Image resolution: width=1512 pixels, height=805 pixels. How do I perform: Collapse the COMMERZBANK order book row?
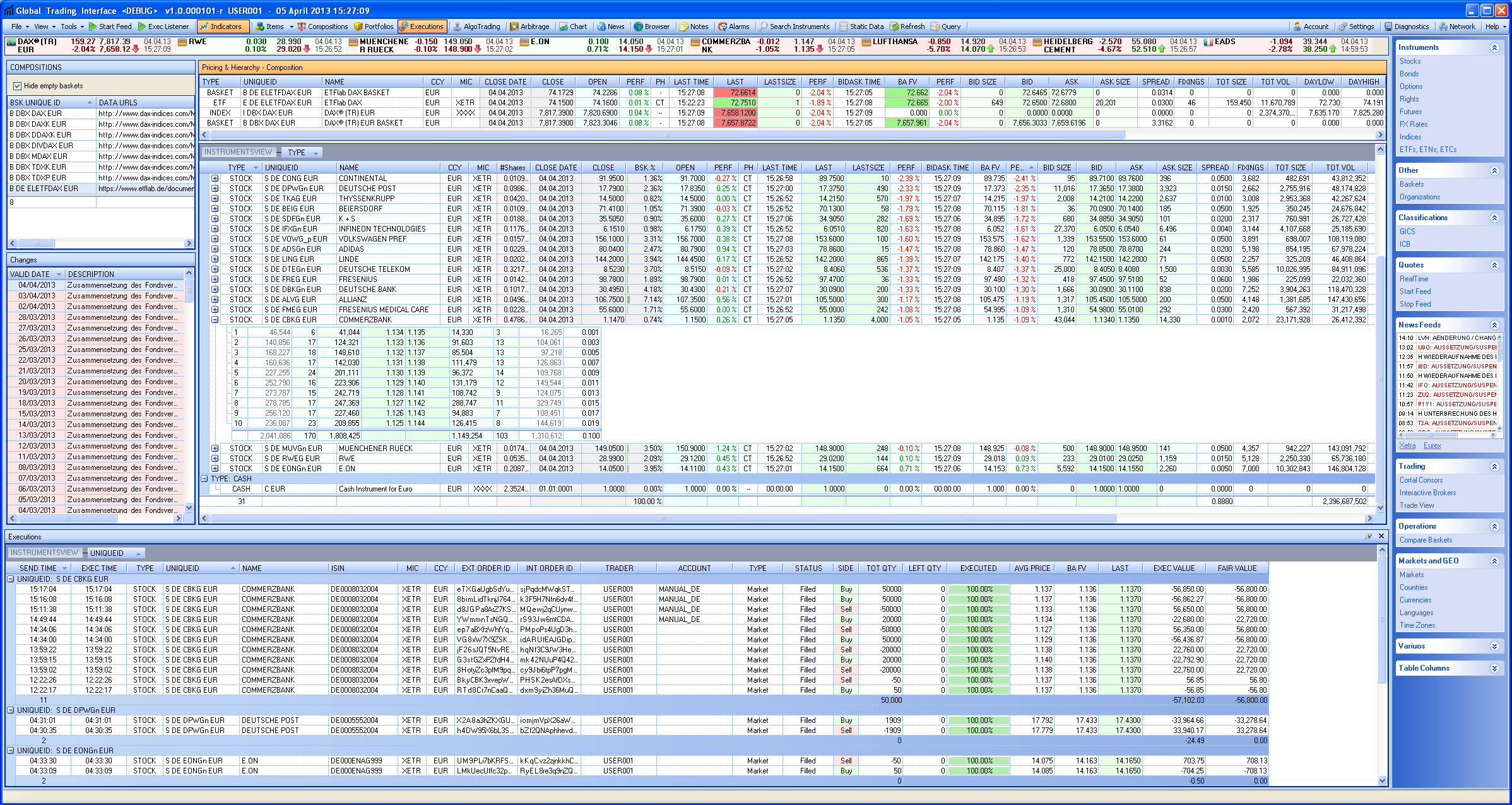click(215, 320)
